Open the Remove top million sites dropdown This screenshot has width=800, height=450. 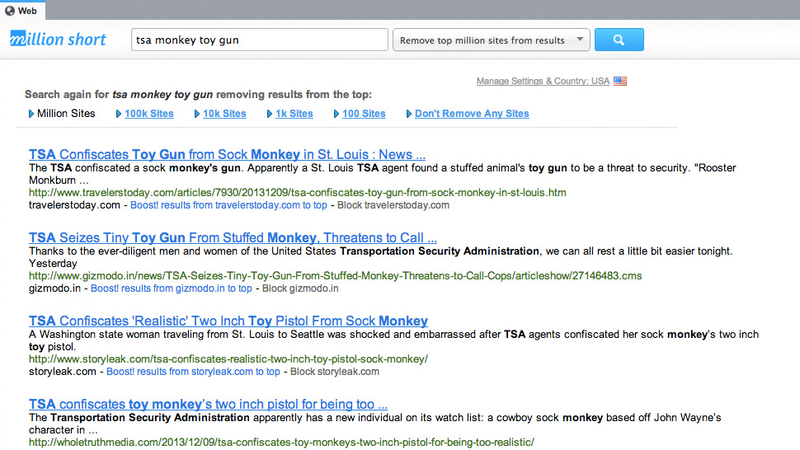click(x=491, y=40)
